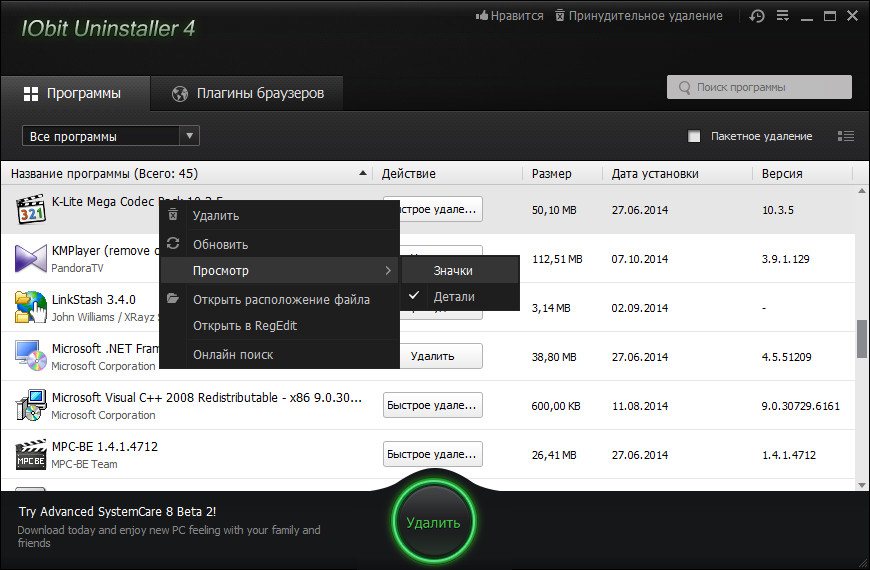Viewport: 870px width, 570px height.
Task: Click the Поиск программы search field
Action: [x=759, y=87]
